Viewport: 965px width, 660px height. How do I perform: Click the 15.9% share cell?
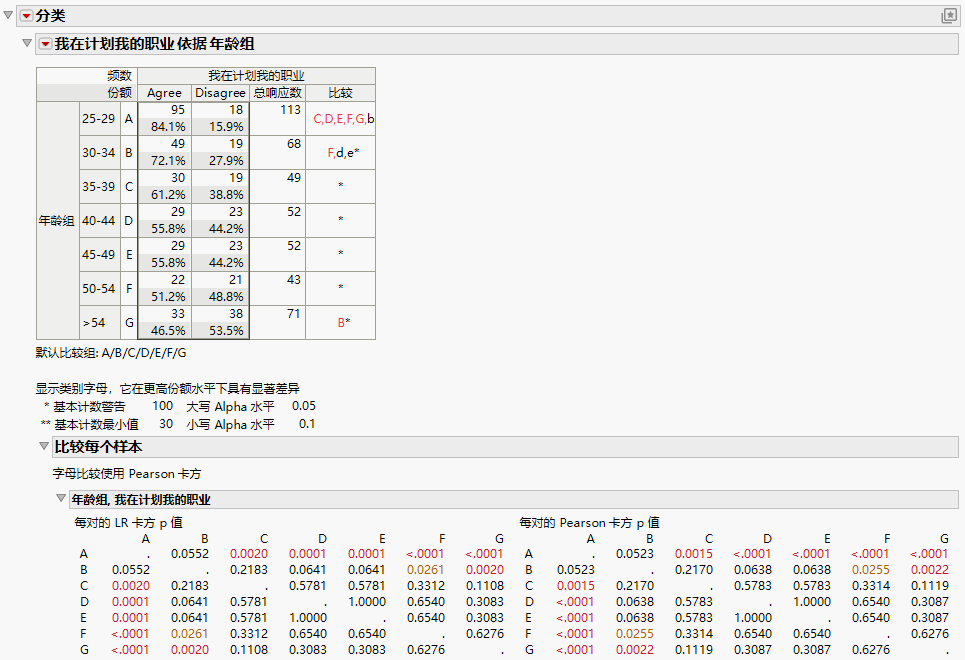[x=221, y=126]
